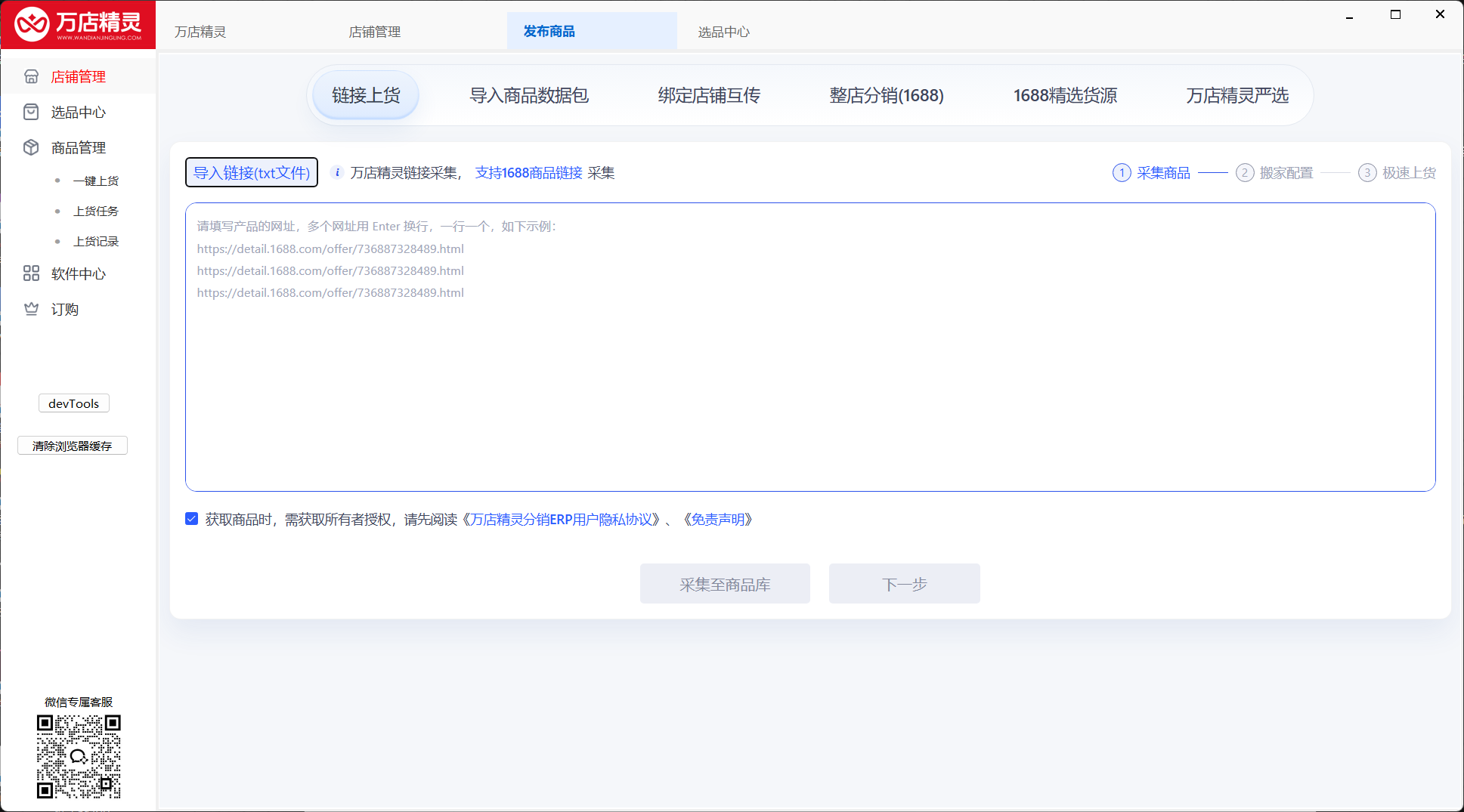Click the shopping bag icon beside 选品中心
Viewport: 1464px width, 812px height.
(31, 112)
